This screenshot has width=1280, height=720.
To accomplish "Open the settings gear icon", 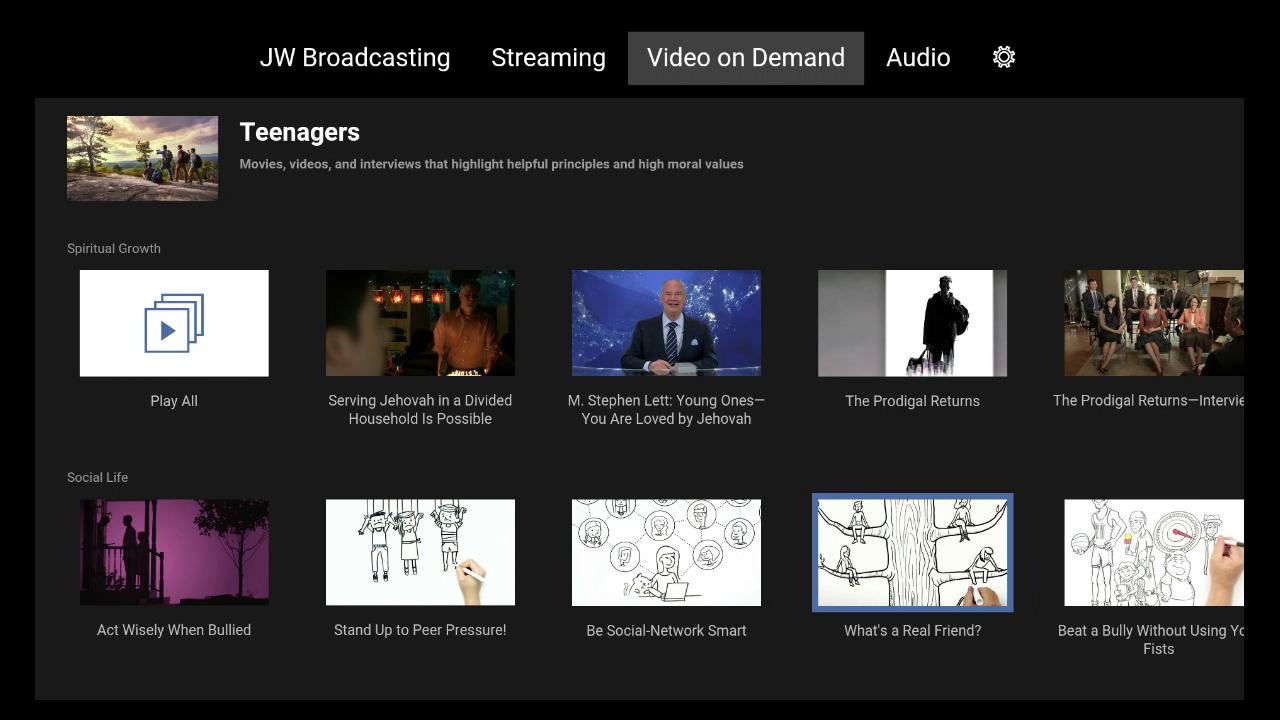I will (1004, 57).
